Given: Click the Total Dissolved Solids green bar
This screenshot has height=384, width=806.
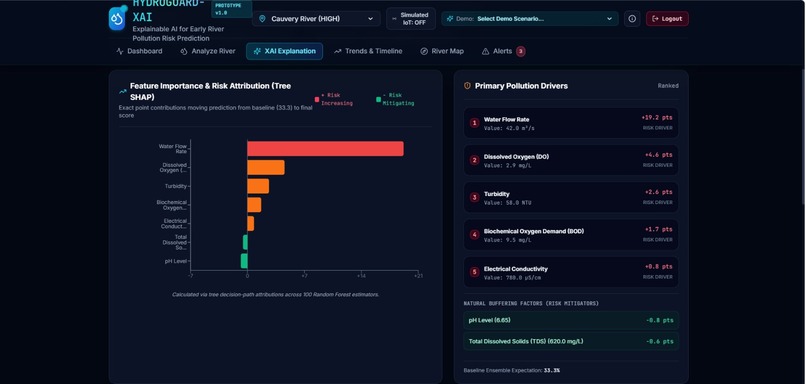Looking at the screenshot, I should tap(245, 242).
